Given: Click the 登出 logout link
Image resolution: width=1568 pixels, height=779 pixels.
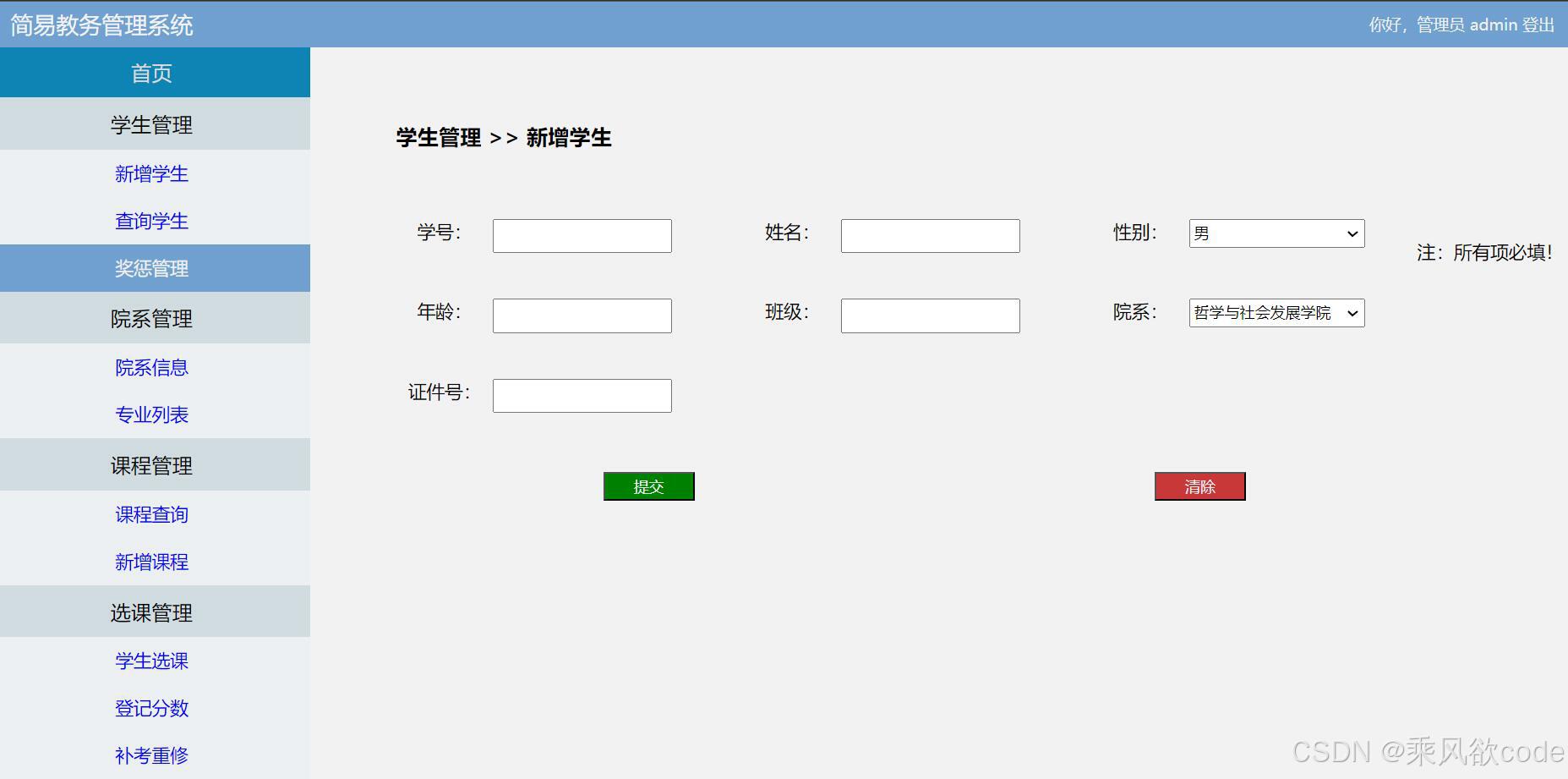Looking at the screenshot, I should point(1538,25).
